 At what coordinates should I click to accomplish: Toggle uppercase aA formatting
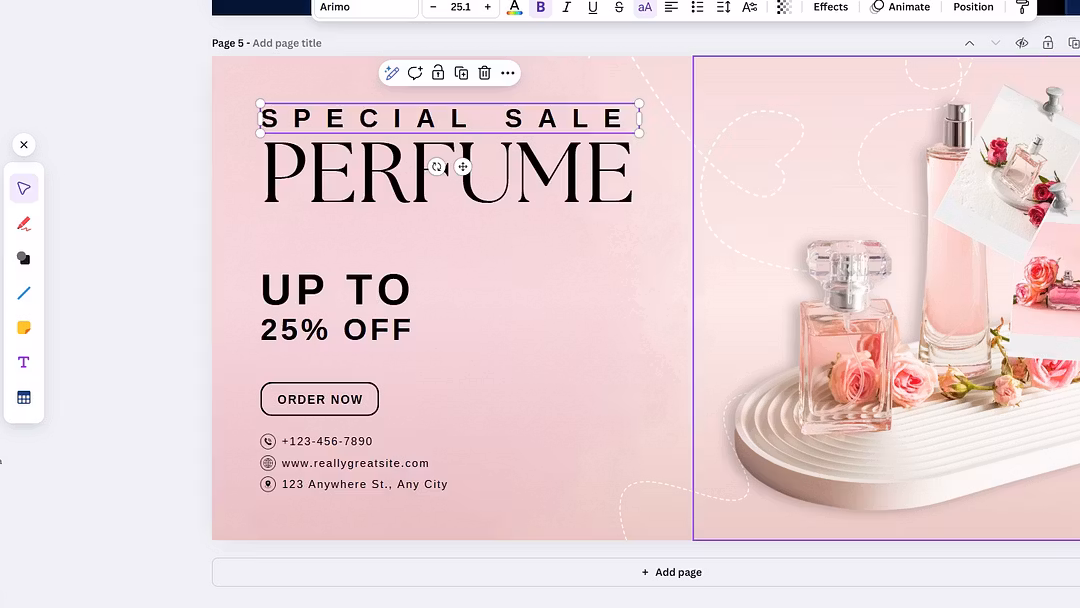pos(645,8)
